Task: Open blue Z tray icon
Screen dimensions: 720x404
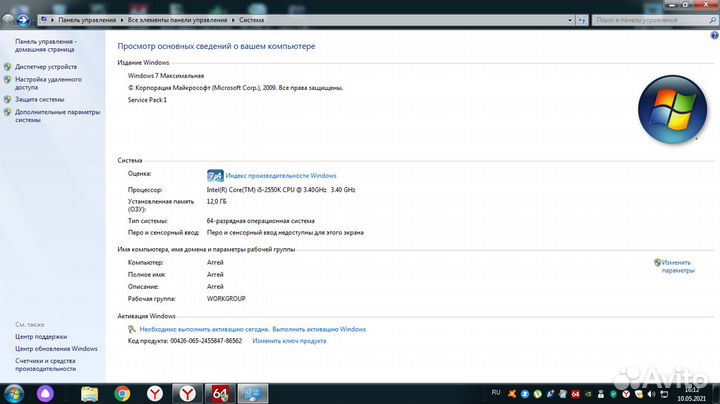Action: pos(525,394)
